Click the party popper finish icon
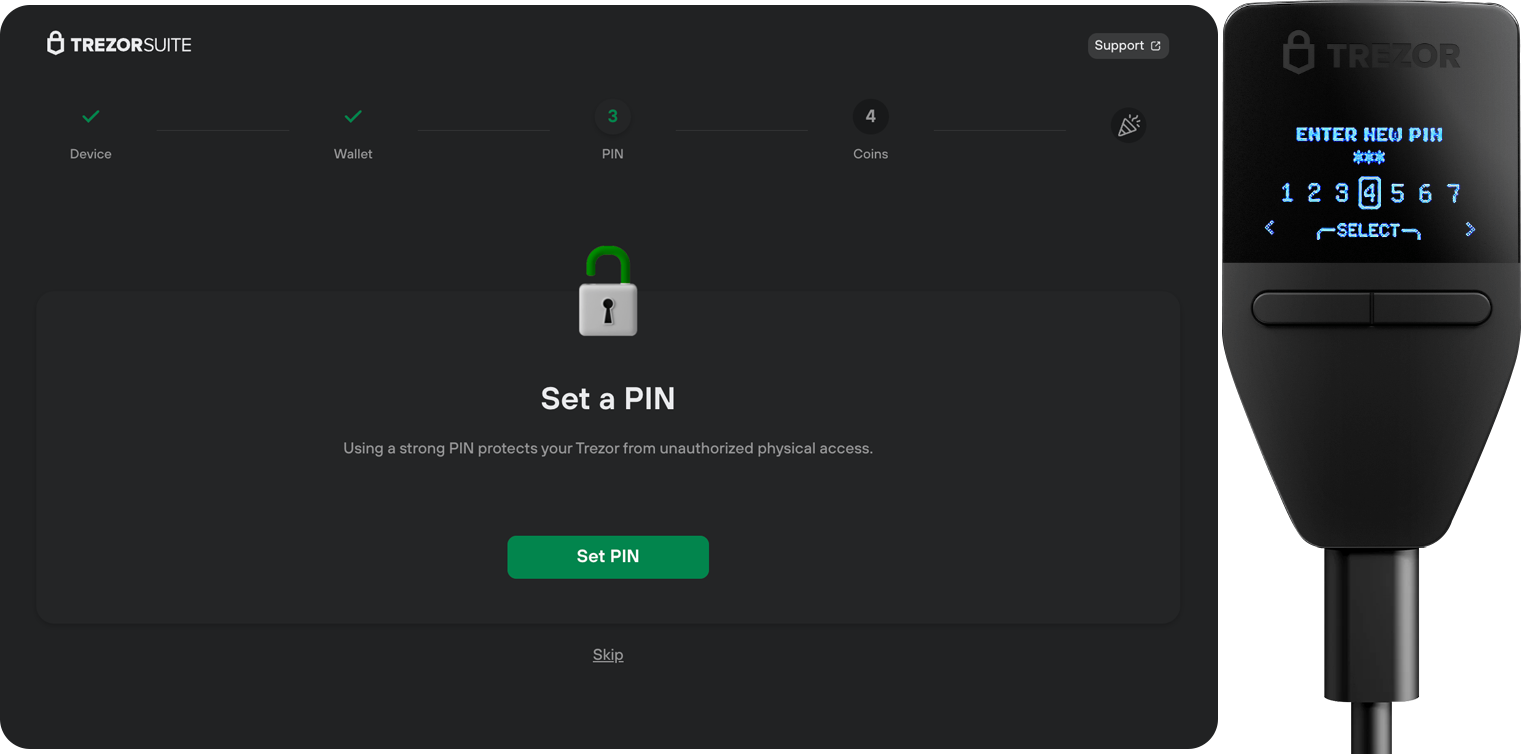Viewport: 1521px width, 754px height. click(1129, 125)
